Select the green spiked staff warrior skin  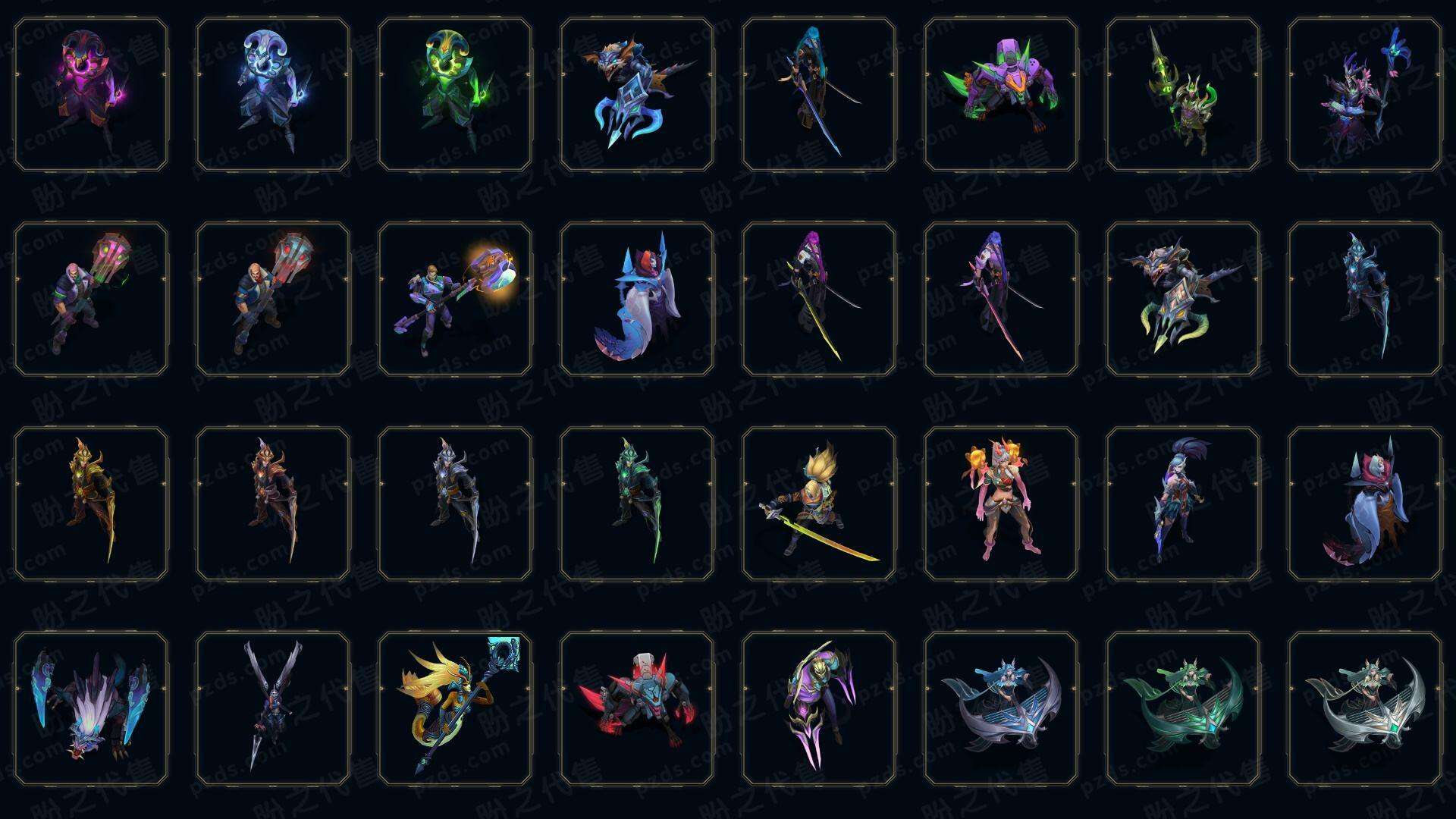click(1183, 95)
